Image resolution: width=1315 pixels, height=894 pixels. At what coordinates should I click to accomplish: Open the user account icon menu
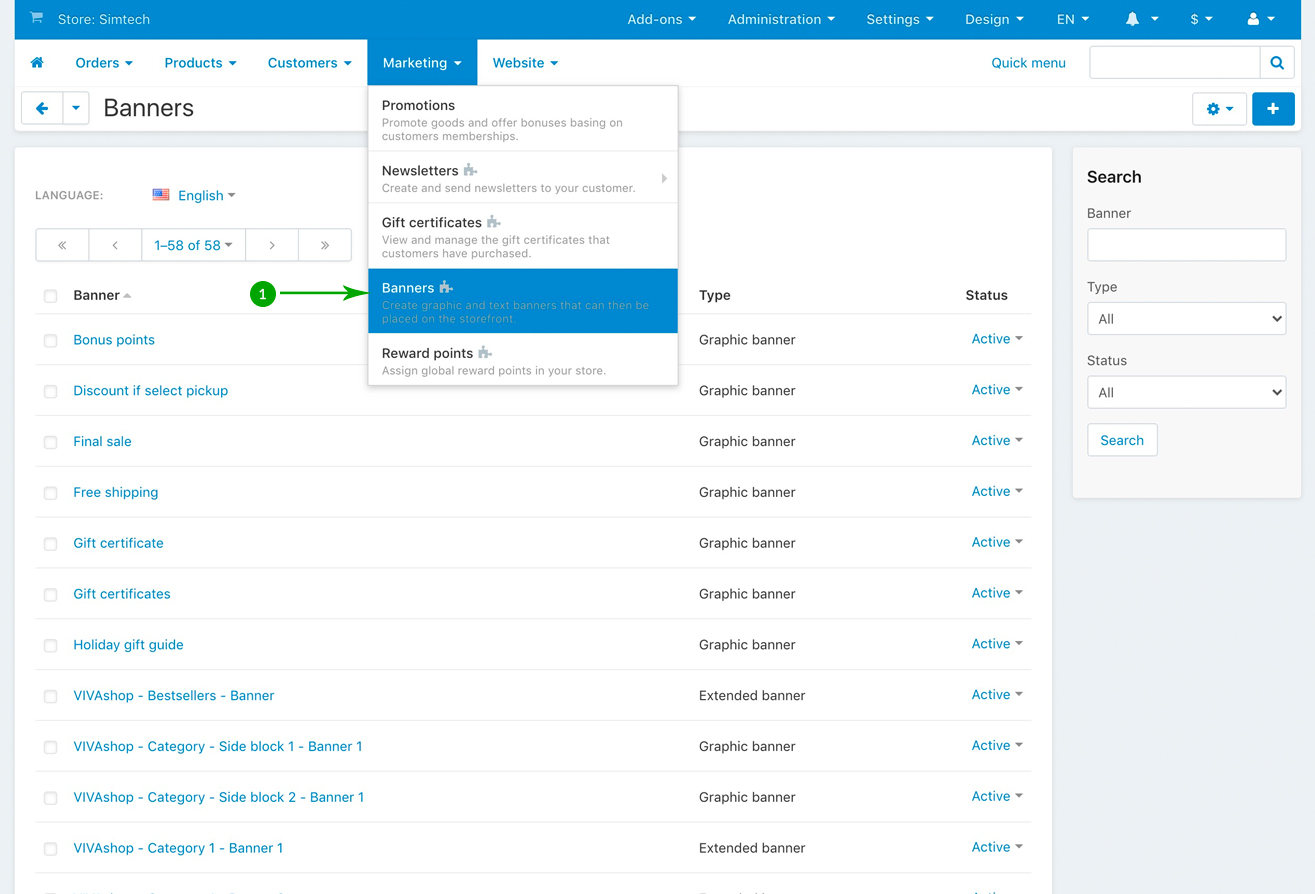click(1260, 19)
